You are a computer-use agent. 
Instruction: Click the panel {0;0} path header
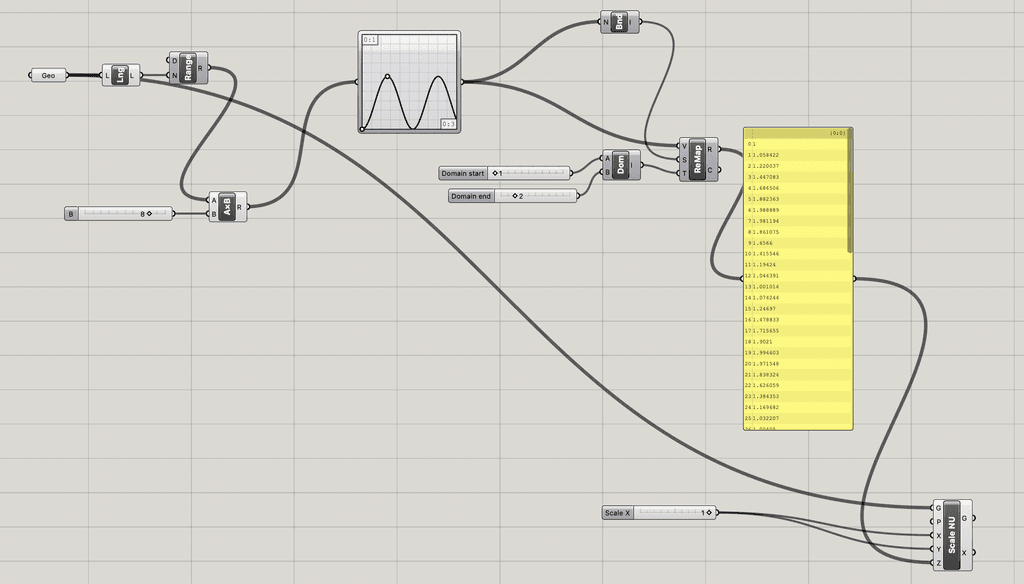(x=798, y=133)
